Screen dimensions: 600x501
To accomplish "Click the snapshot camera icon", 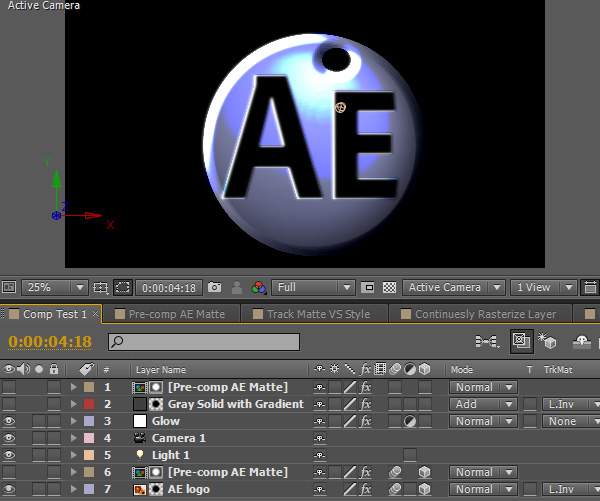I will point(214,288).
